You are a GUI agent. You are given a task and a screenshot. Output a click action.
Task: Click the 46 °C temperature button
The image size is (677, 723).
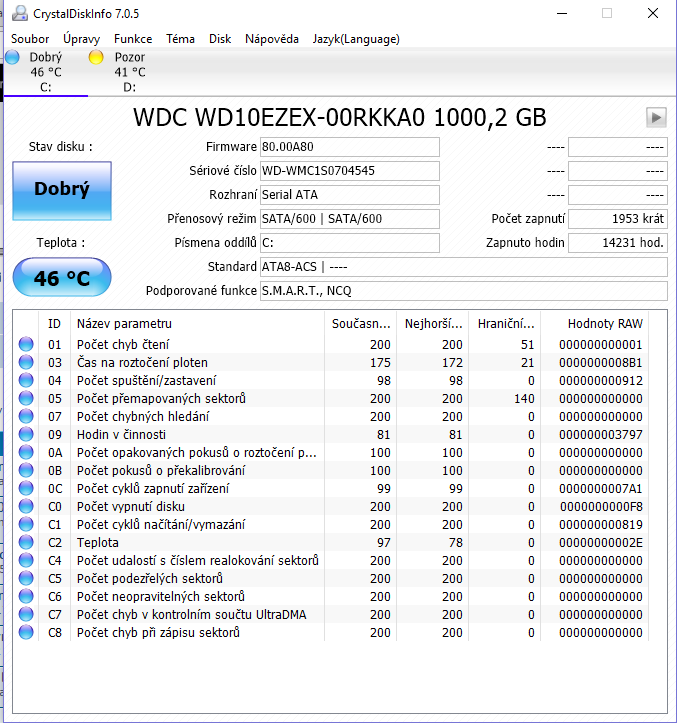(62, 278)
